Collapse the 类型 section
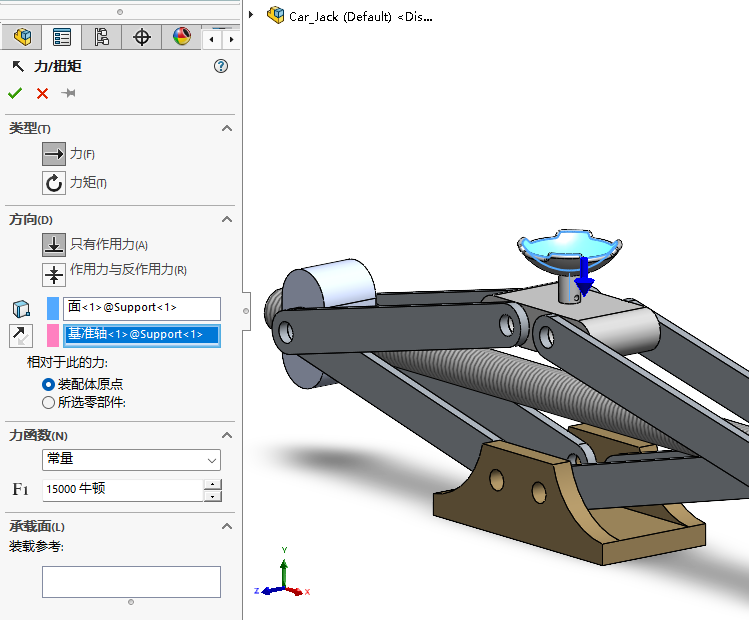The width and height of the screenshot is (749, 620). point(227,129)
